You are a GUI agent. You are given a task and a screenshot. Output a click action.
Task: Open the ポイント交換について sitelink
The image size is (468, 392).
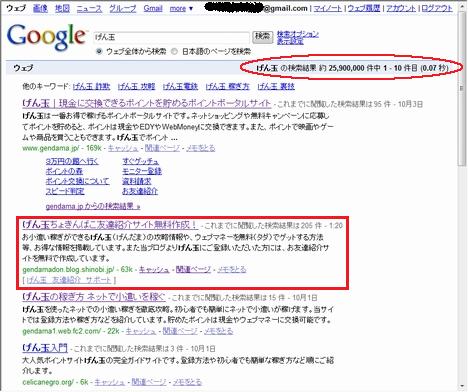[77, 181]
